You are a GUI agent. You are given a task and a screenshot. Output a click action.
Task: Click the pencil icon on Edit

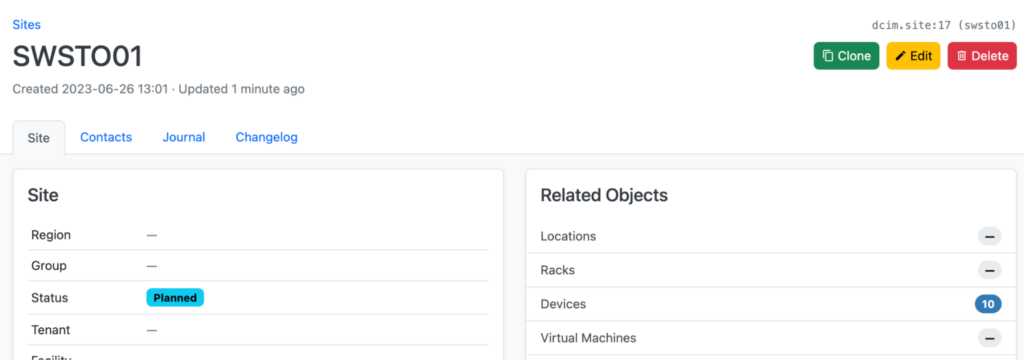pyautogui.click(x=901, y=56)
